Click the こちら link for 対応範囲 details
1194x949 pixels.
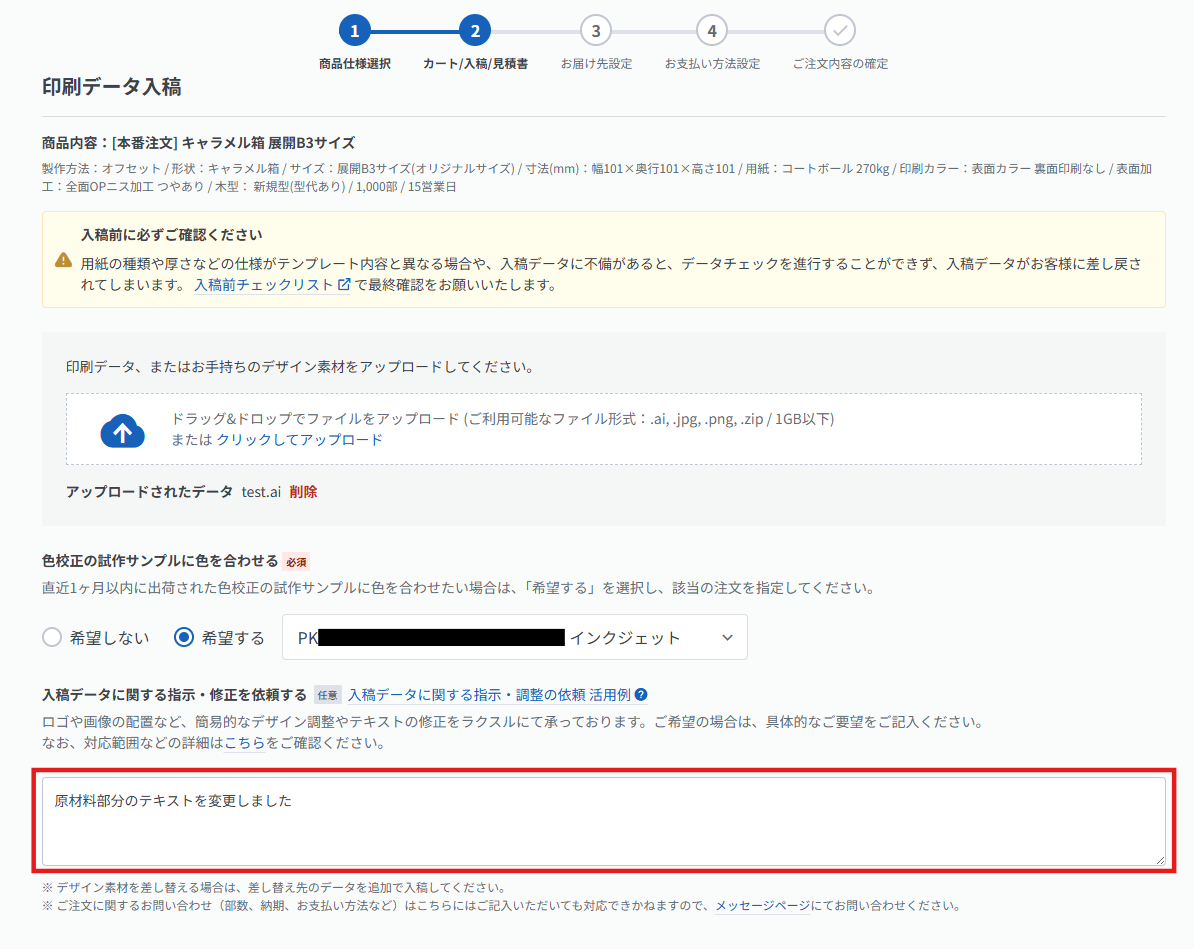pyautogui.click(x=244, y=743)
